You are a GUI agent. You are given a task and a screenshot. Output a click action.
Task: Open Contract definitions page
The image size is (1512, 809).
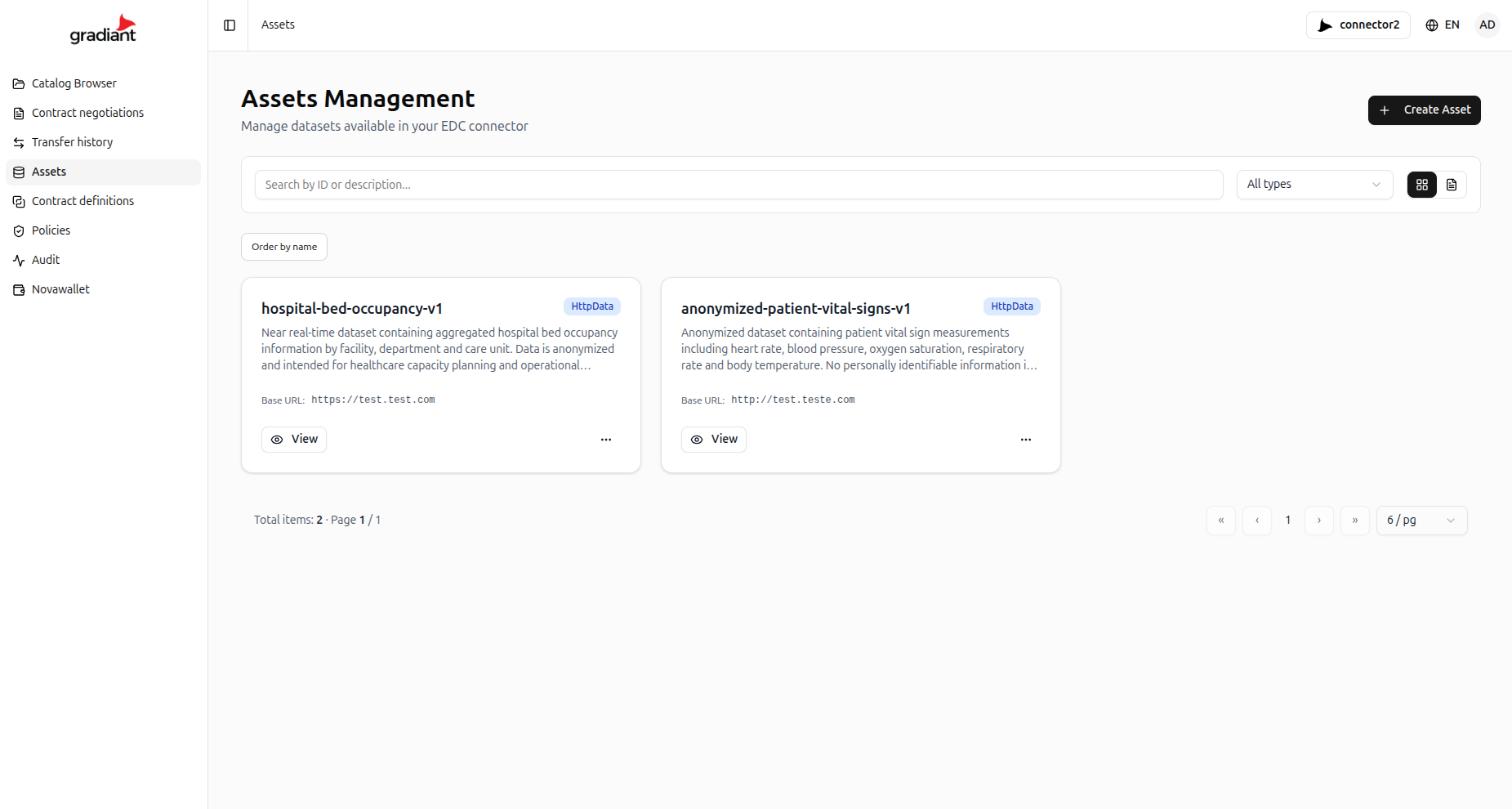click(103, 201)
